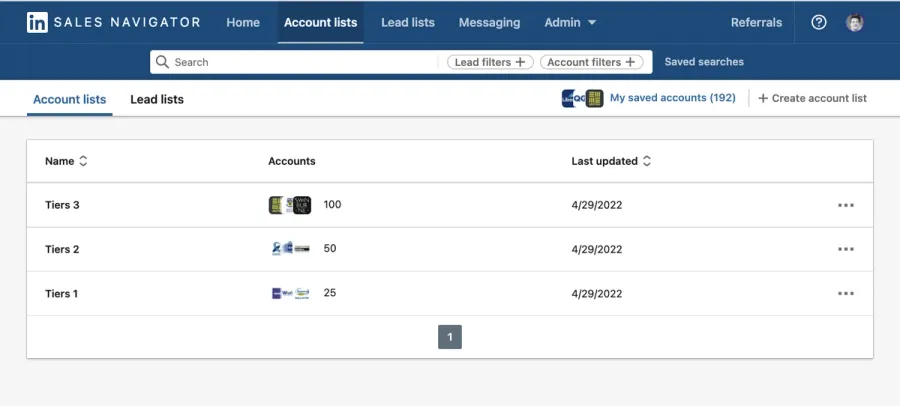Sort the list by Last updated
Viewport: 900px width, 406px height.
tap(611, 161)
